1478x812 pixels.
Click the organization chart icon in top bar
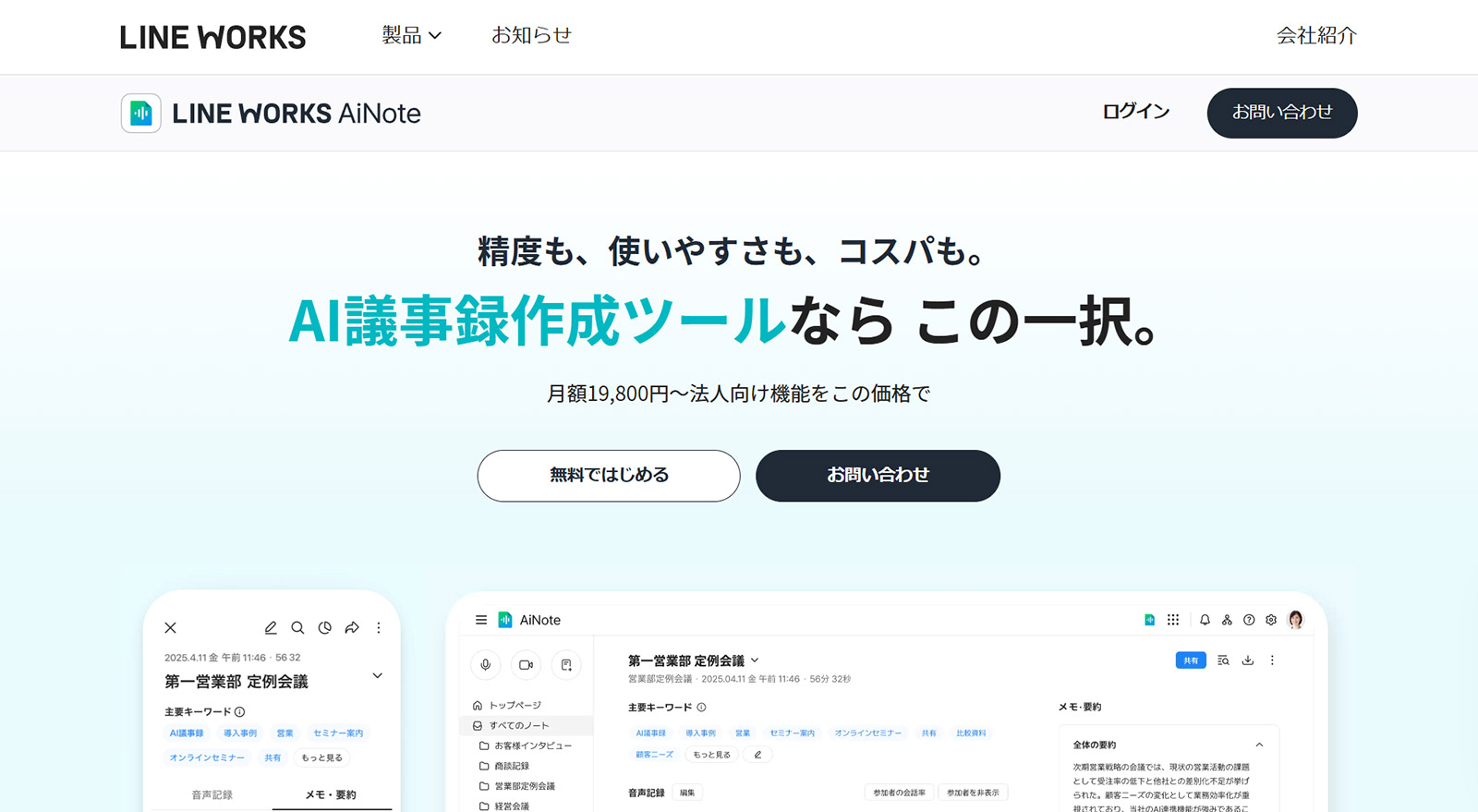[1227, 620]
